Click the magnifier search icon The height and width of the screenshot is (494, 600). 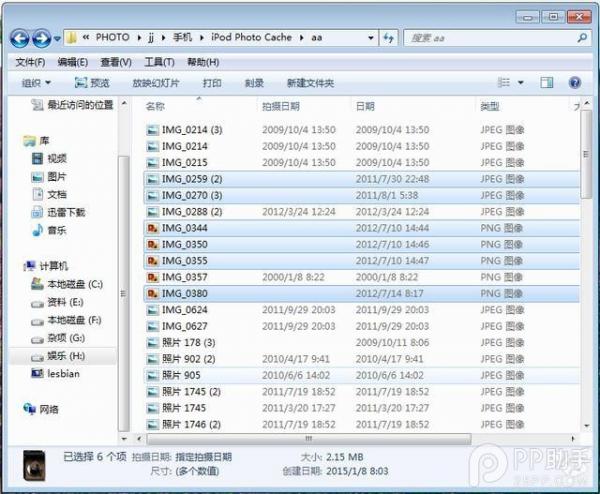click(582, 37)
